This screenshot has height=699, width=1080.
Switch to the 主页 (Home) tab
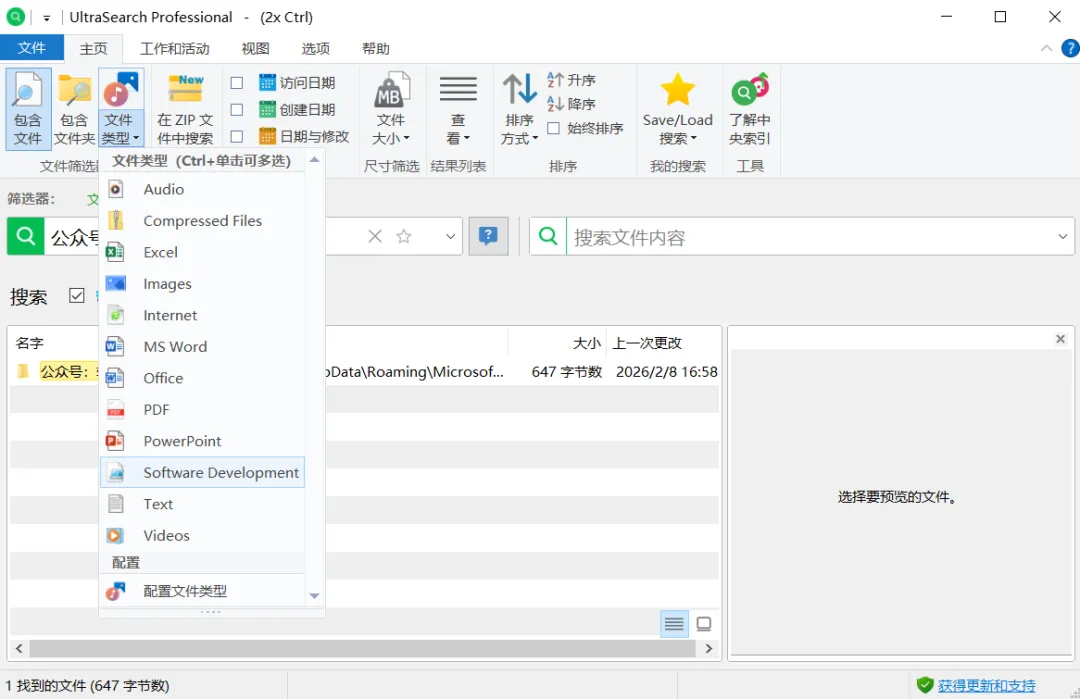94,48
